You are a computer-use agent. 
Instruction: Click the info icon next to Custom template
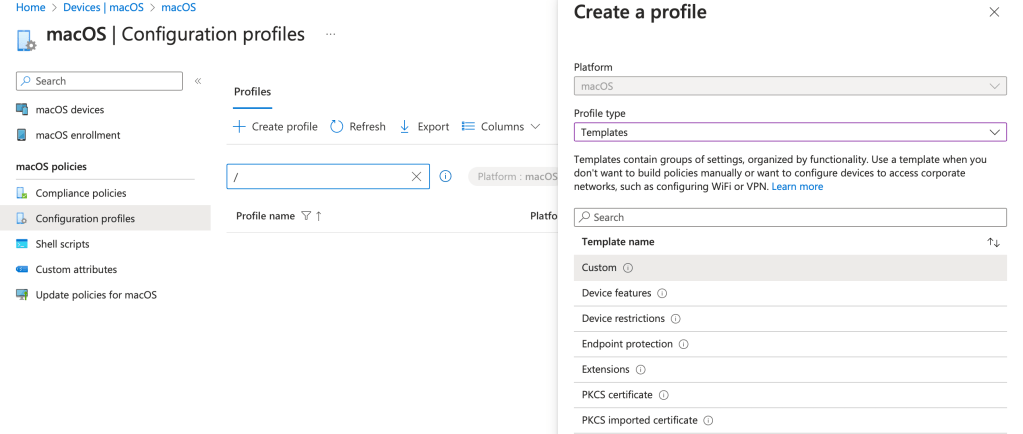pyautogui.click(x=628, y=268)
